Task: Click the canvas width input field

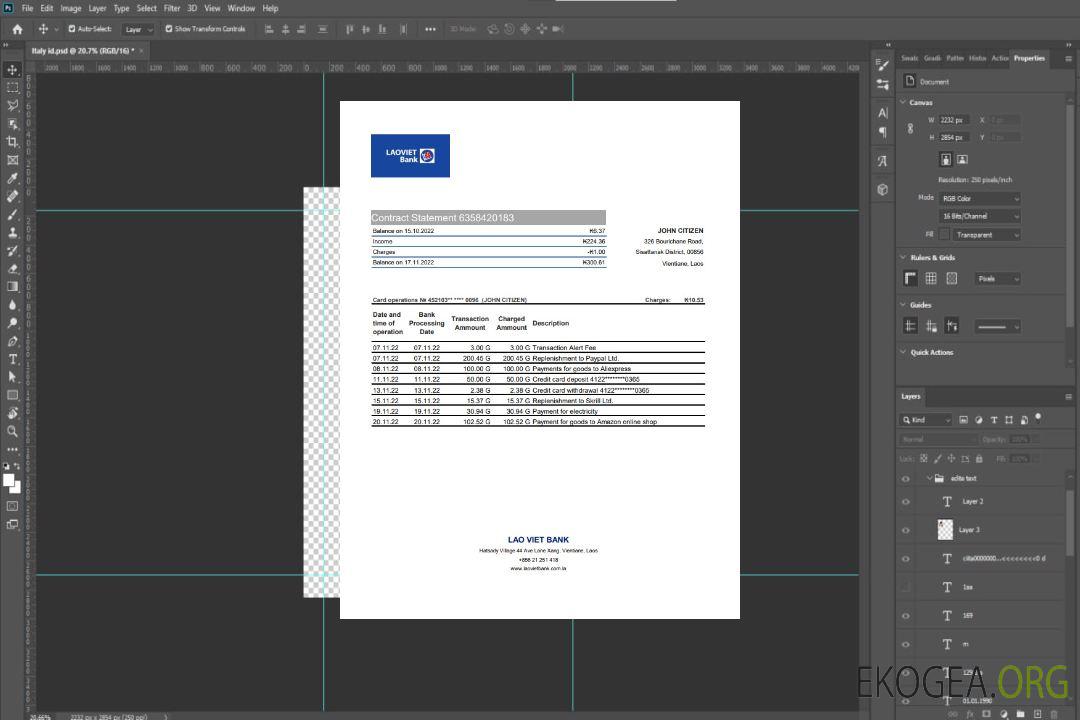Action: [954, 120]
